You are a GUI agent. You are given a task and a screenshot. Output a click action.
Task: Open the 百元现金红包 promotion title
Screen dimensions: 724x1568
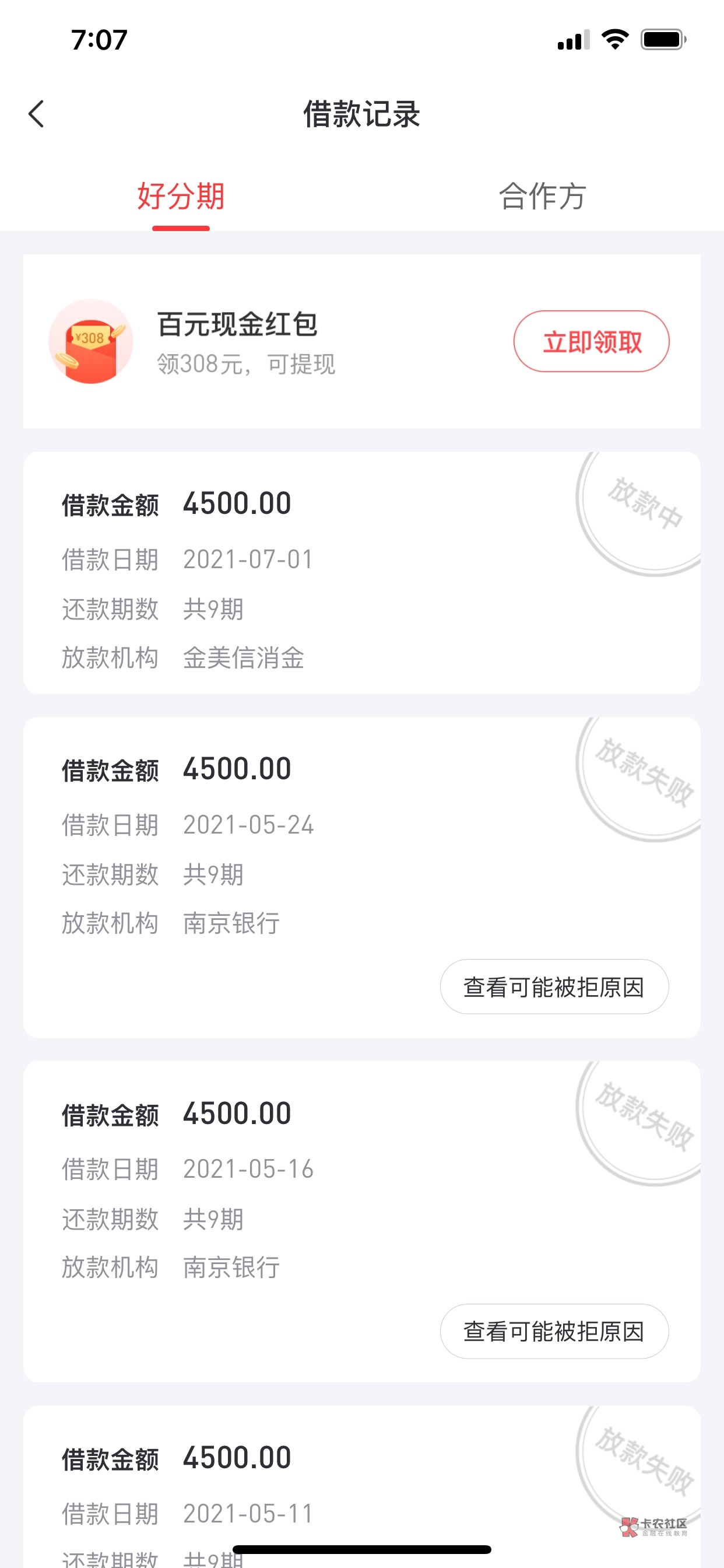pos(237,324)
